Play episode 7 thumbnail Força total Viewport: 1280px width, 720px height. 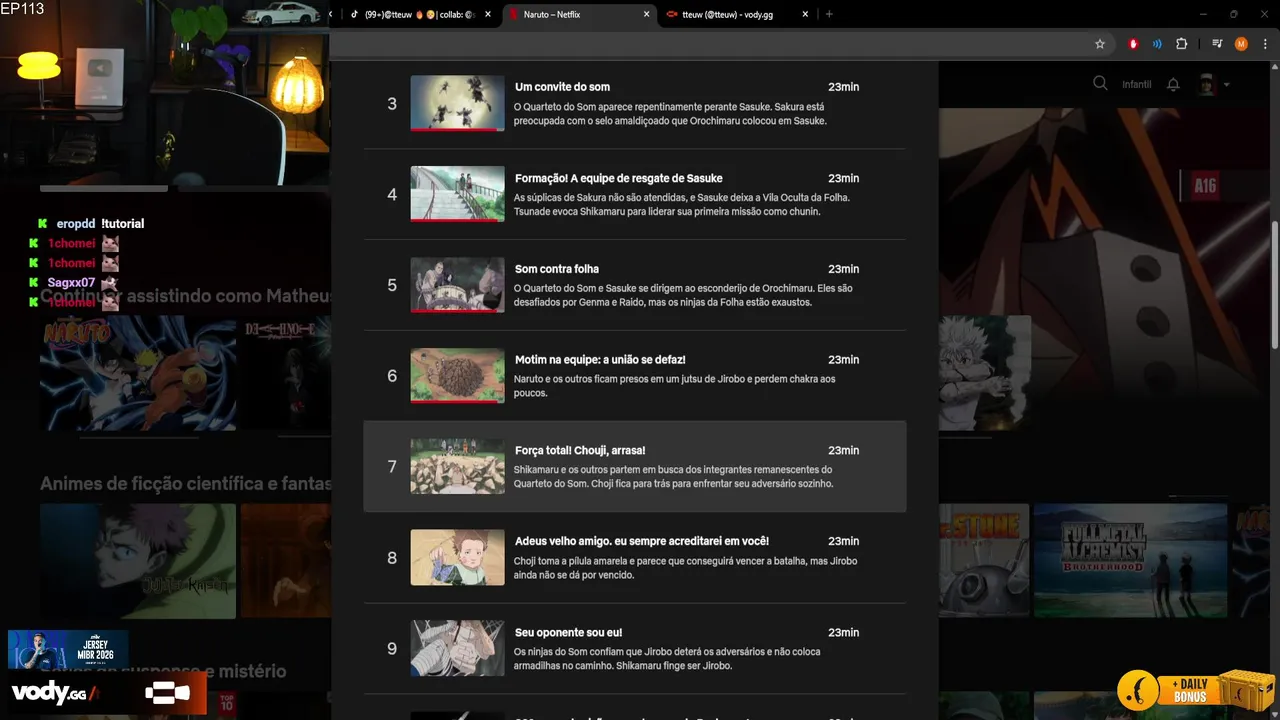click(457, 466)
